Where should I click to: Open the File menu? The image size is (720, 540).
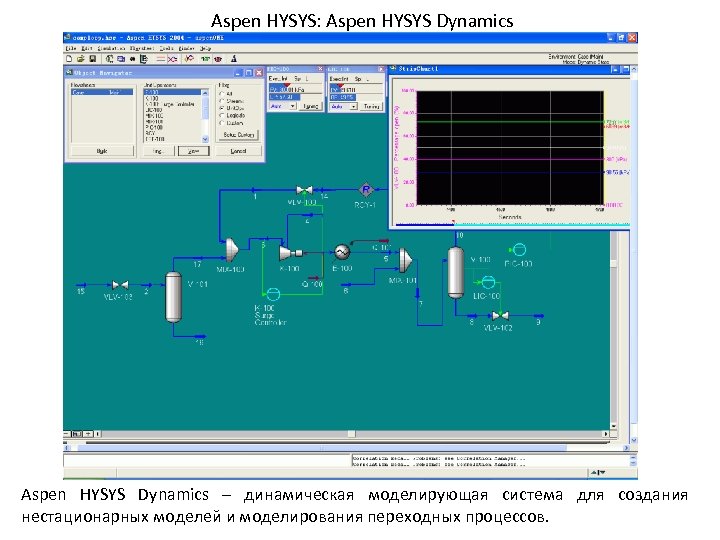pyautogui.click(x=71, y=48)
